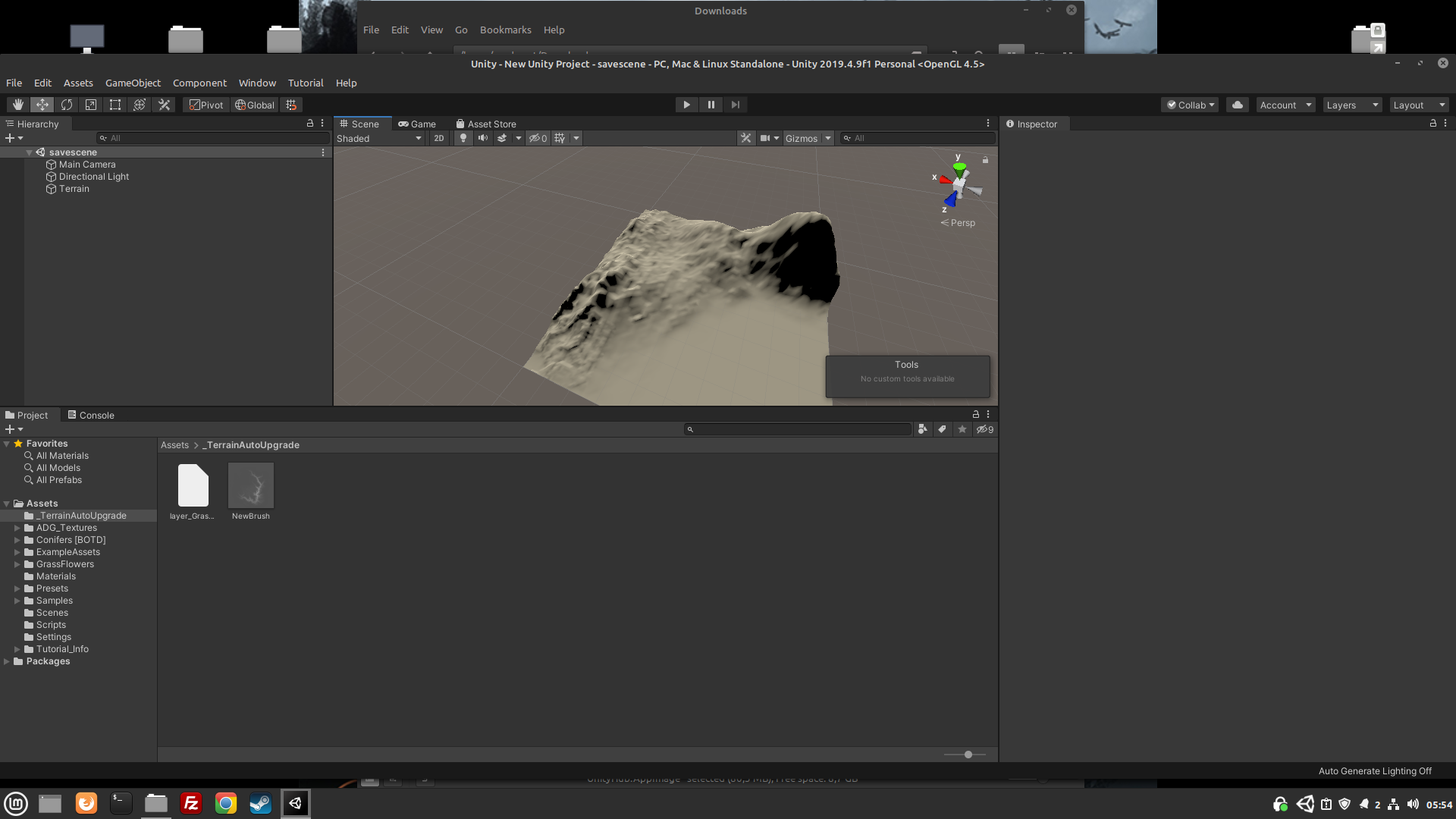
Task: Select the Scale tool
Action: (x=91, y=105)
